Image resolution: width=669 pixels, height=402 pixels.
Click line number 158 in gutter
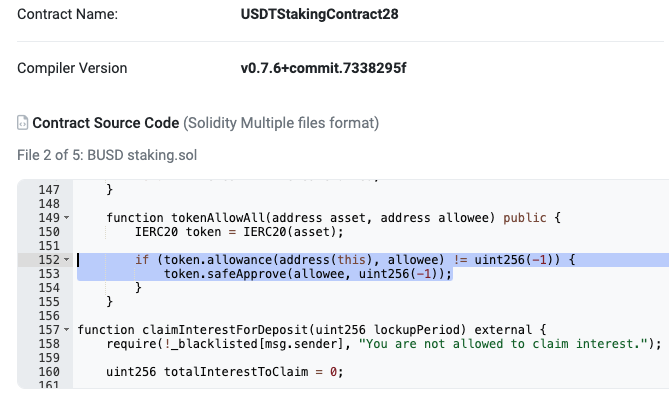click(x=49, y=344)
